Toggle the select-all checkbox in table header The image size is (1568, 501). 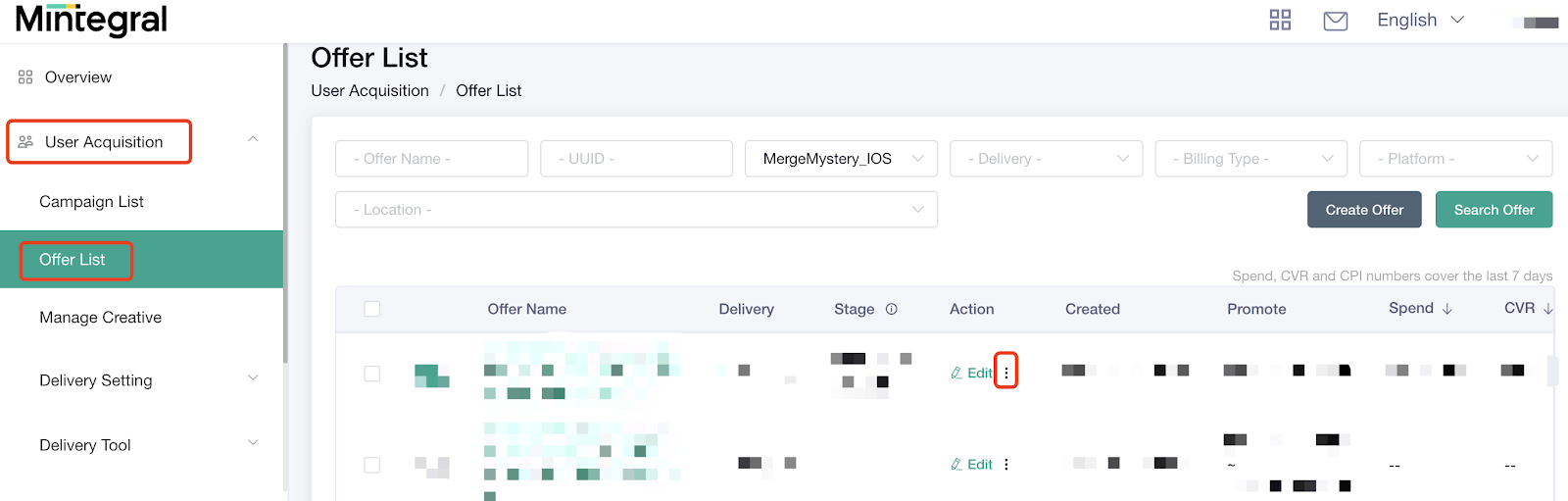(x=371, y=309)
